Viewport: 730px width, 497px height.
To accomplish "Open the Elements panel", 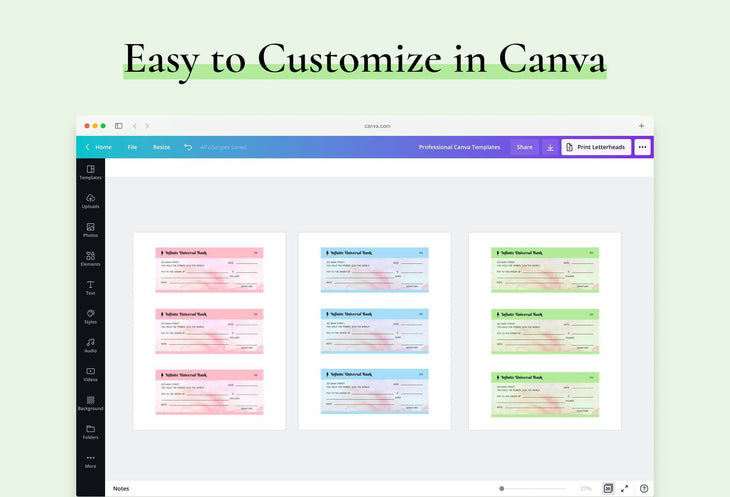I will click(x=90, y=259).
